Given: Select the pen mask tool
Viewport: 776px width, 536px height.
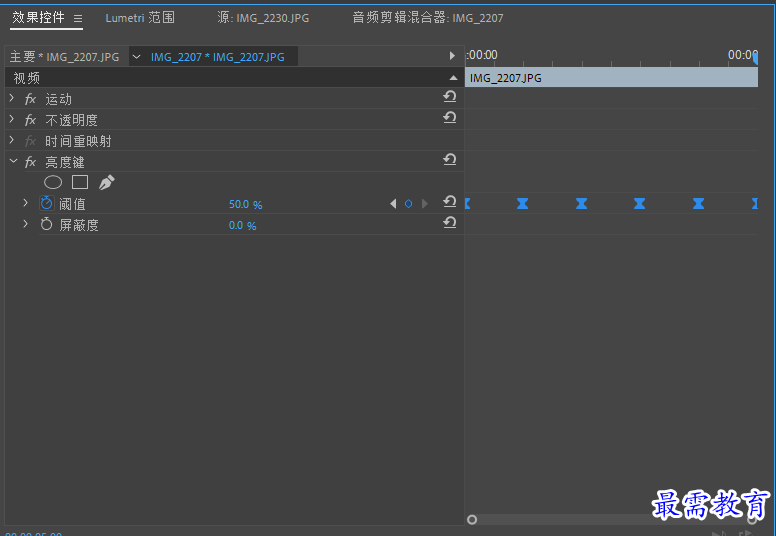Looking at the screenshot, I should (x=106, y=183).
